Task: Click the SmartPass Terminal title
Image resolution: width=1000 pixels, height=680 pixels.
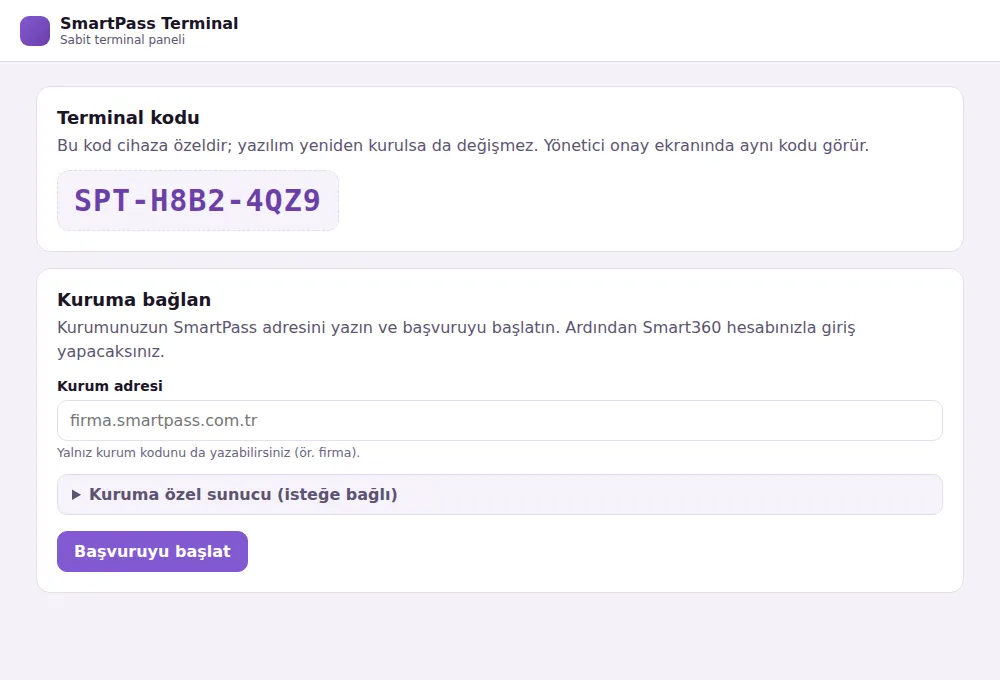Action: click(x=149, y=23)
